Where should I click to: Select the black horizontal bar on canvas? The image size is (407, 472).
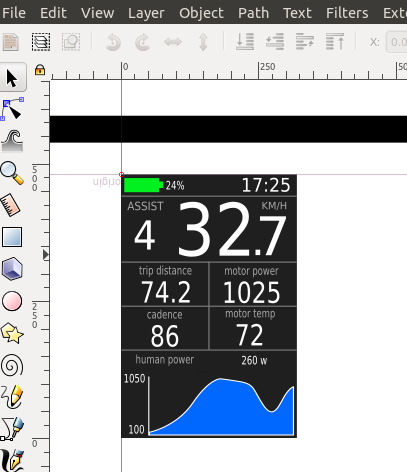pyautogui.click(x=228, y=129)
